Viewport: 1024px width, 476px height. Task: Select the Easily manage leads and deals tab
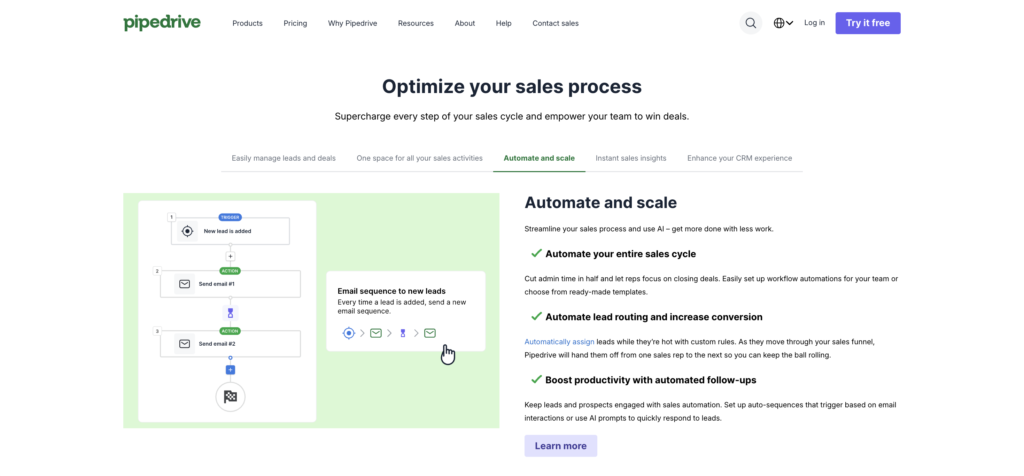point(283,158)
